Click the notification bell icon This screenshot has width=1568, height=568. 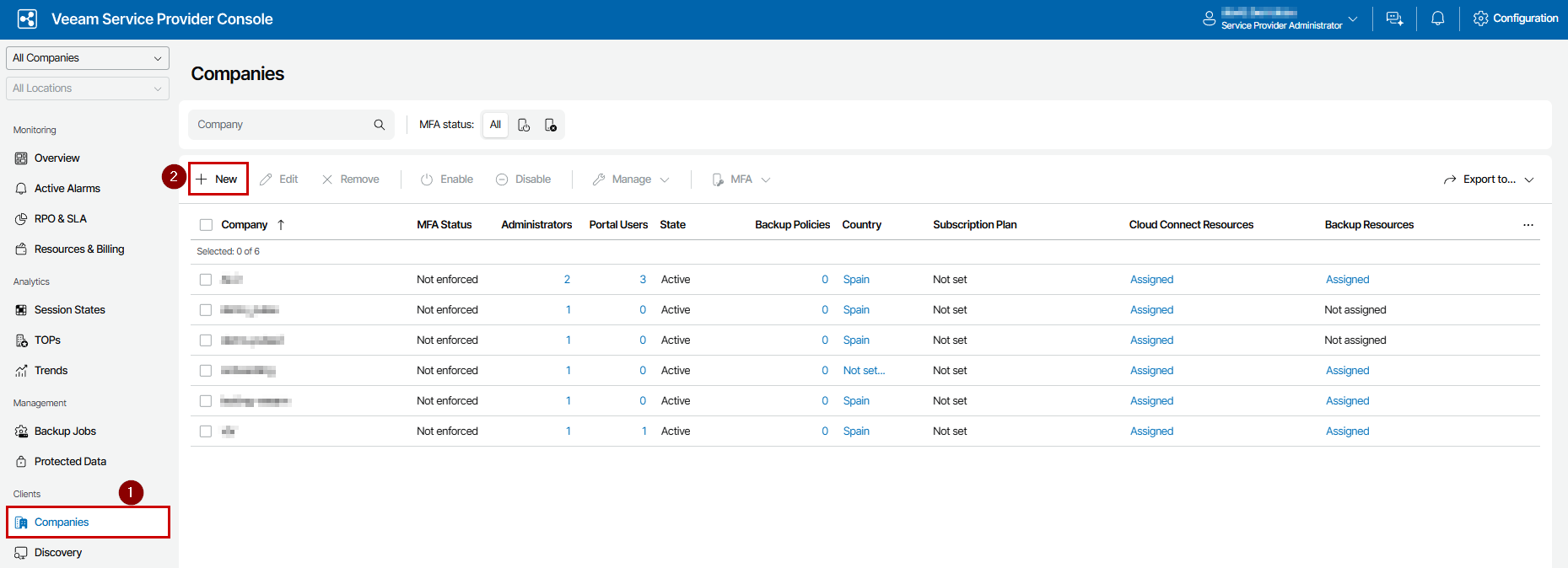tap(1437, 19)
